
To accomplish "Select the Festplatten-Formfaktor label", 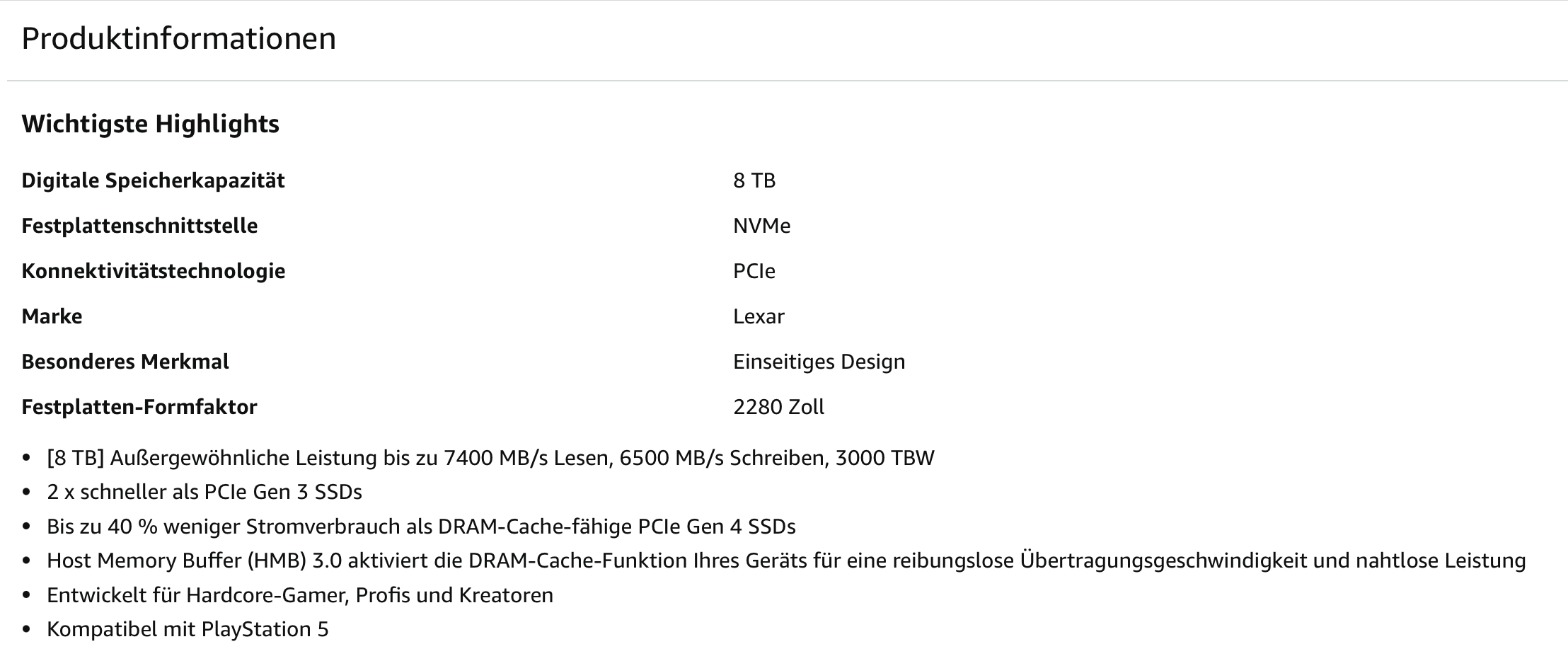I will tap(139, 407).
